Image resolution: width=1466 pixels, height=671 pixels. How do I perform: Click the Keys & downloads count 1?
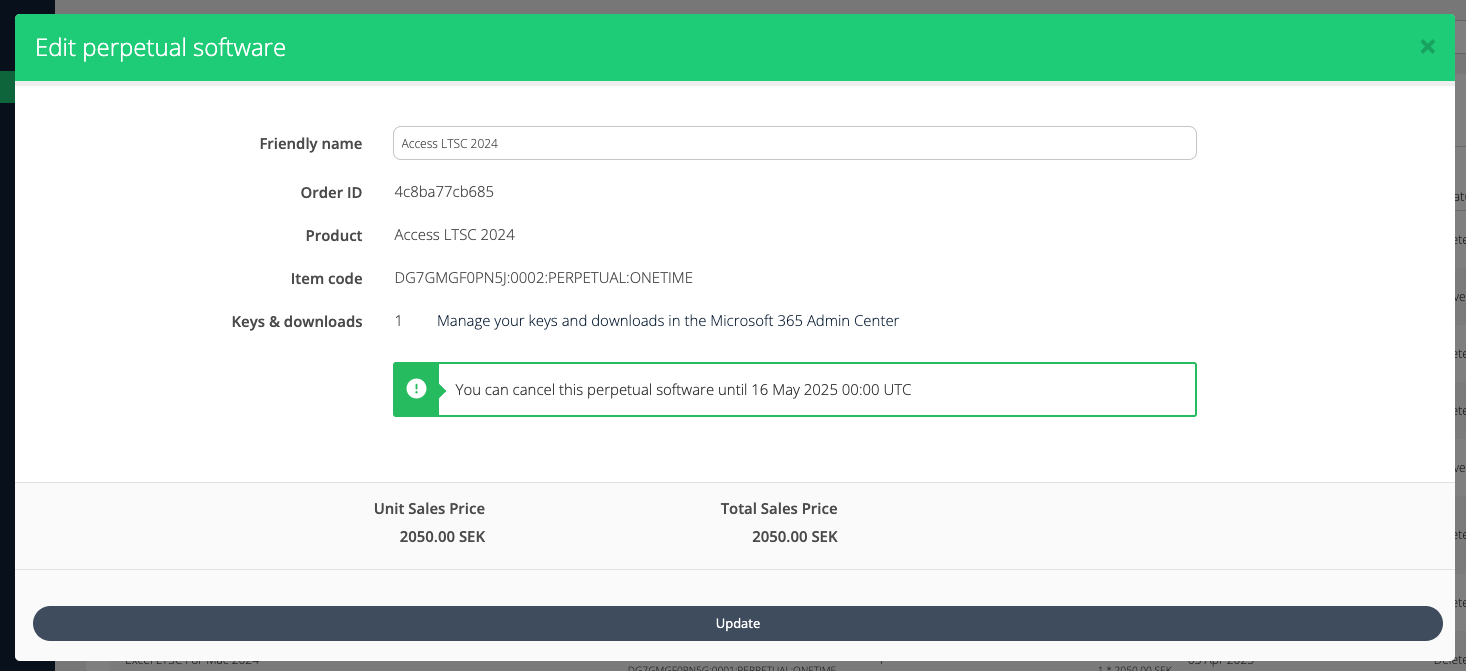pos(398,321)
